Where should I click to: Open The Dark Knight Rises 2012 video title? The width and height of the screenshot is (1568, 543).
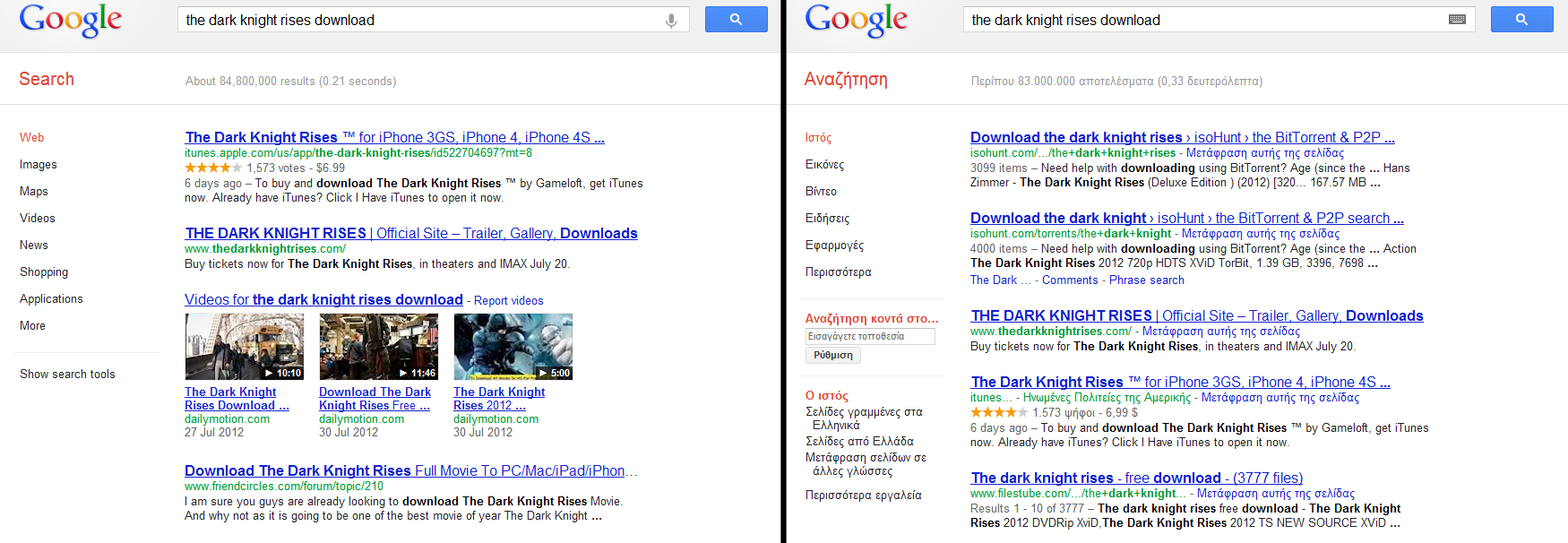point(499,399)
